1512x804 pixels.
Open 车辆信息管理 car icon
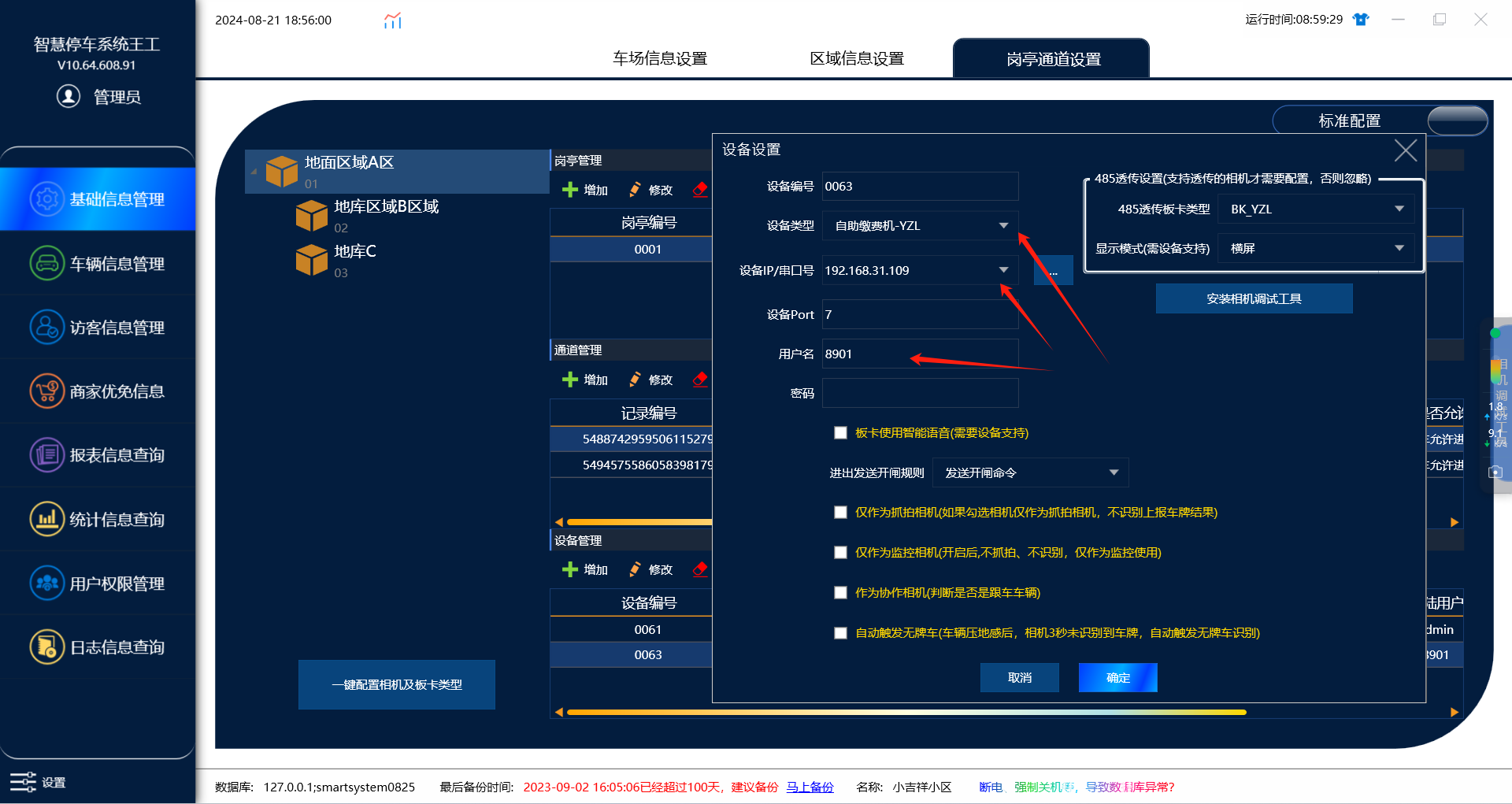tap(47, 263)
